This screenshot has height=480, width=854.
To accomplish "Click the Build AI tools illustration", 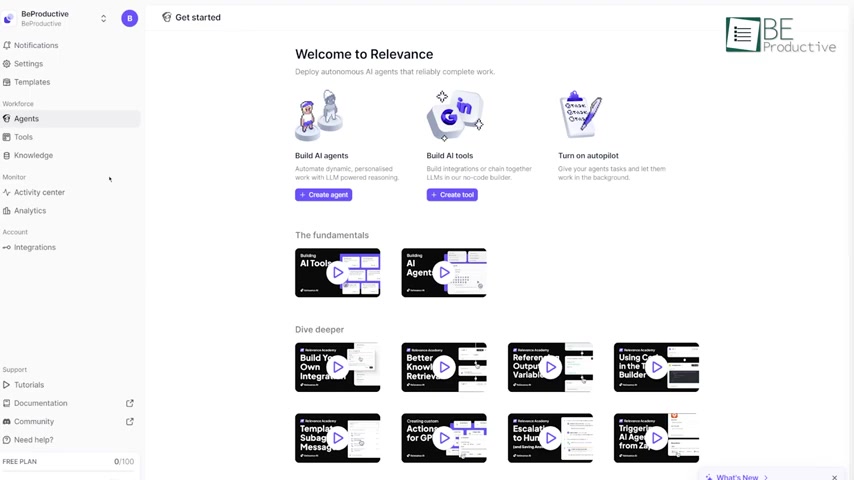I will [x=455, y=116].
